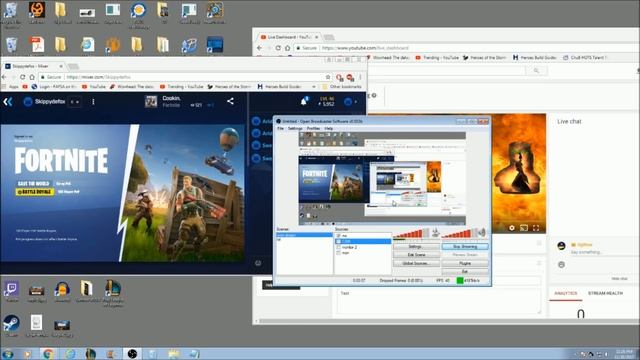Click miniplayer icon on YouTube player

(524, 228)
